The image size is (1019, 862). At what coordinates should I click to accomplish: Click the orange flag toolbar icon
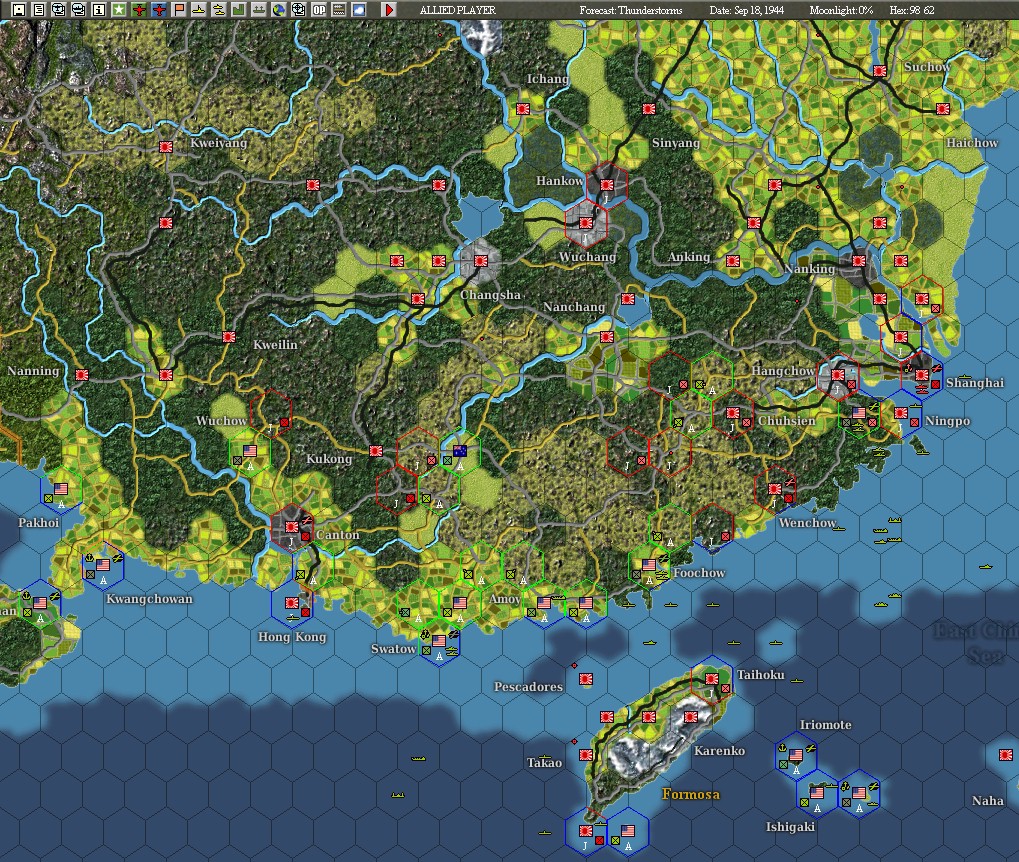(179, 10)
